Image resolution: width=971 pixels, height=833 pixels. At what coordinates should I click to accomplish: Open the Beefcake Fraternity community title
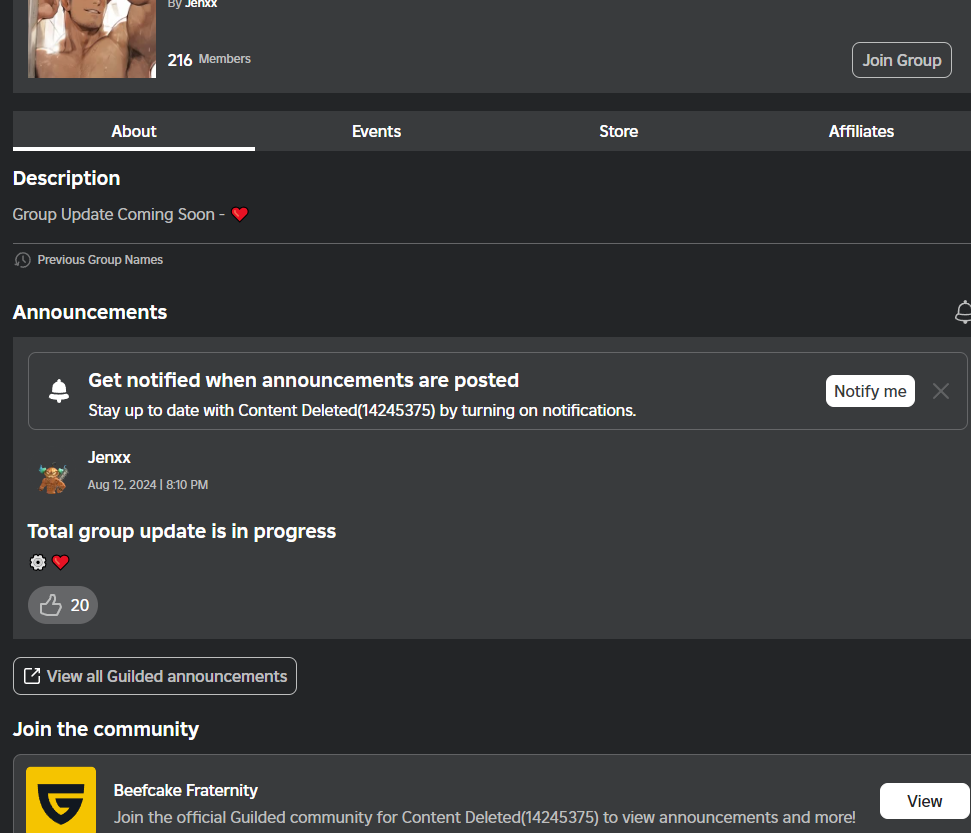[x=186, y=790]
